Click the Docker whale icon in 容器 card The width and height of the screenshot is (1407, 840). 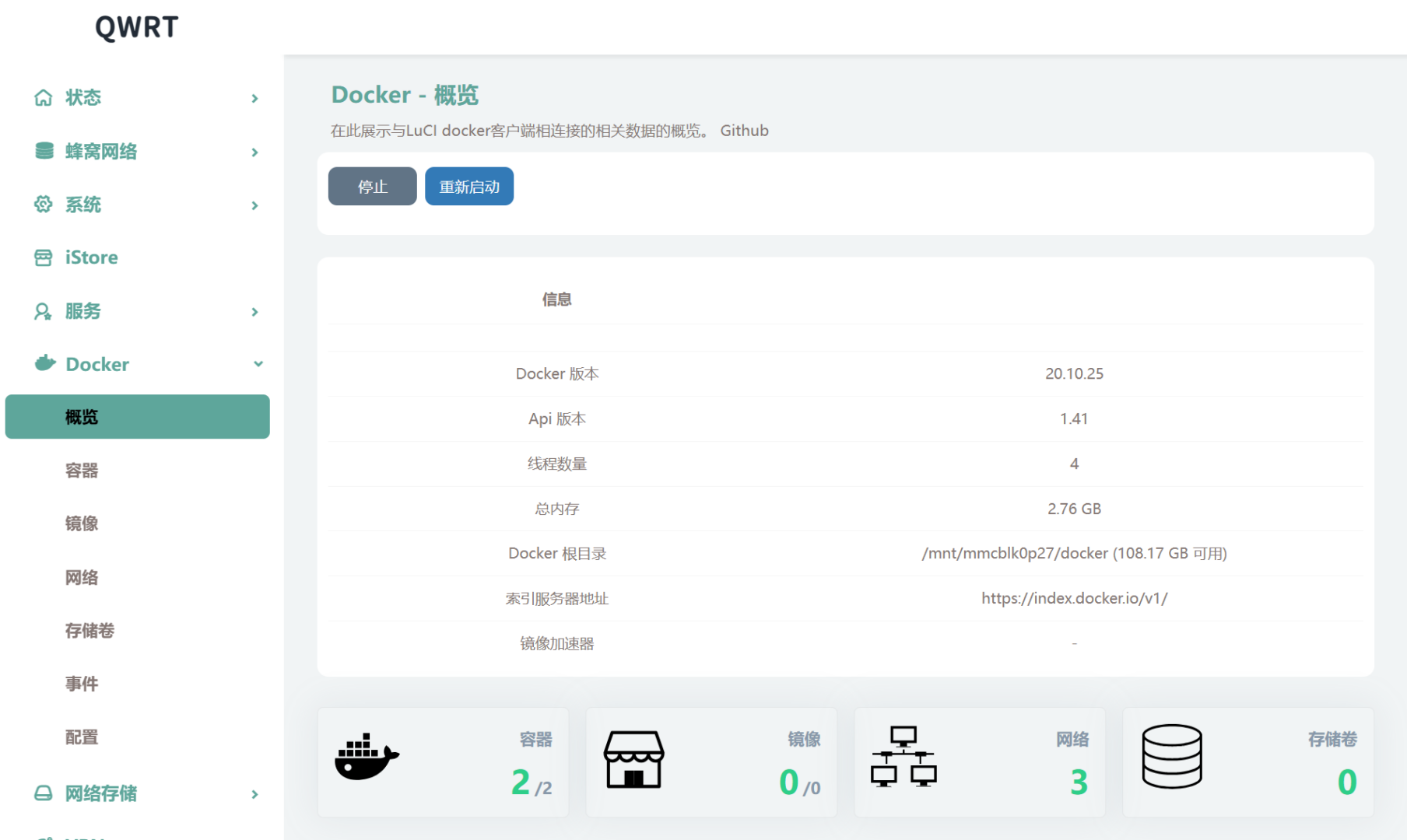(367, 756)
